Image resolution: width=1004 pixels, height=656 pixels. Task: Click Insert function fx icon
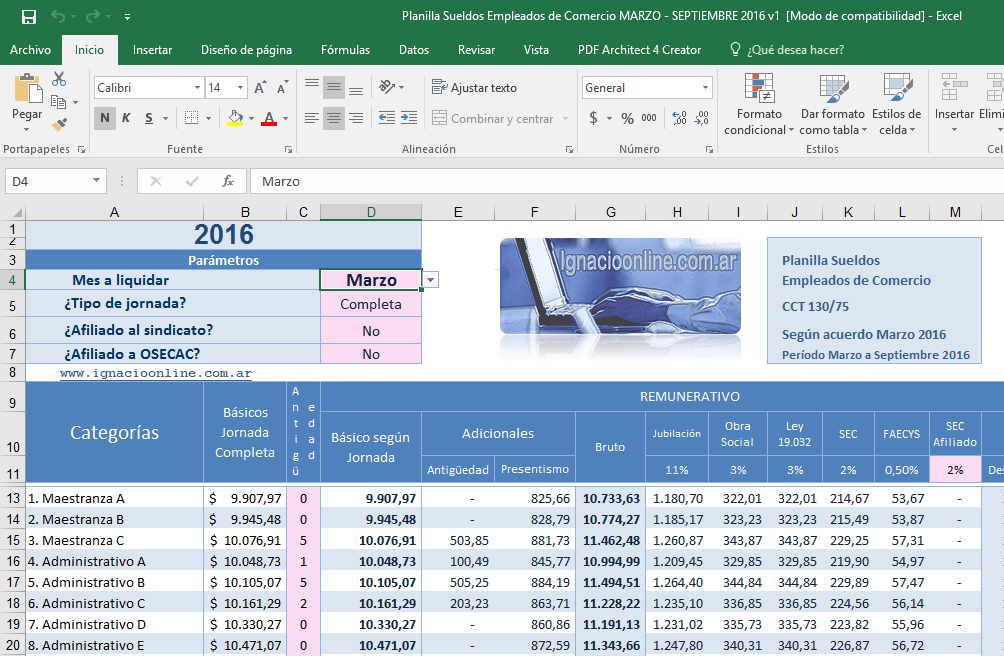point(228,182)
